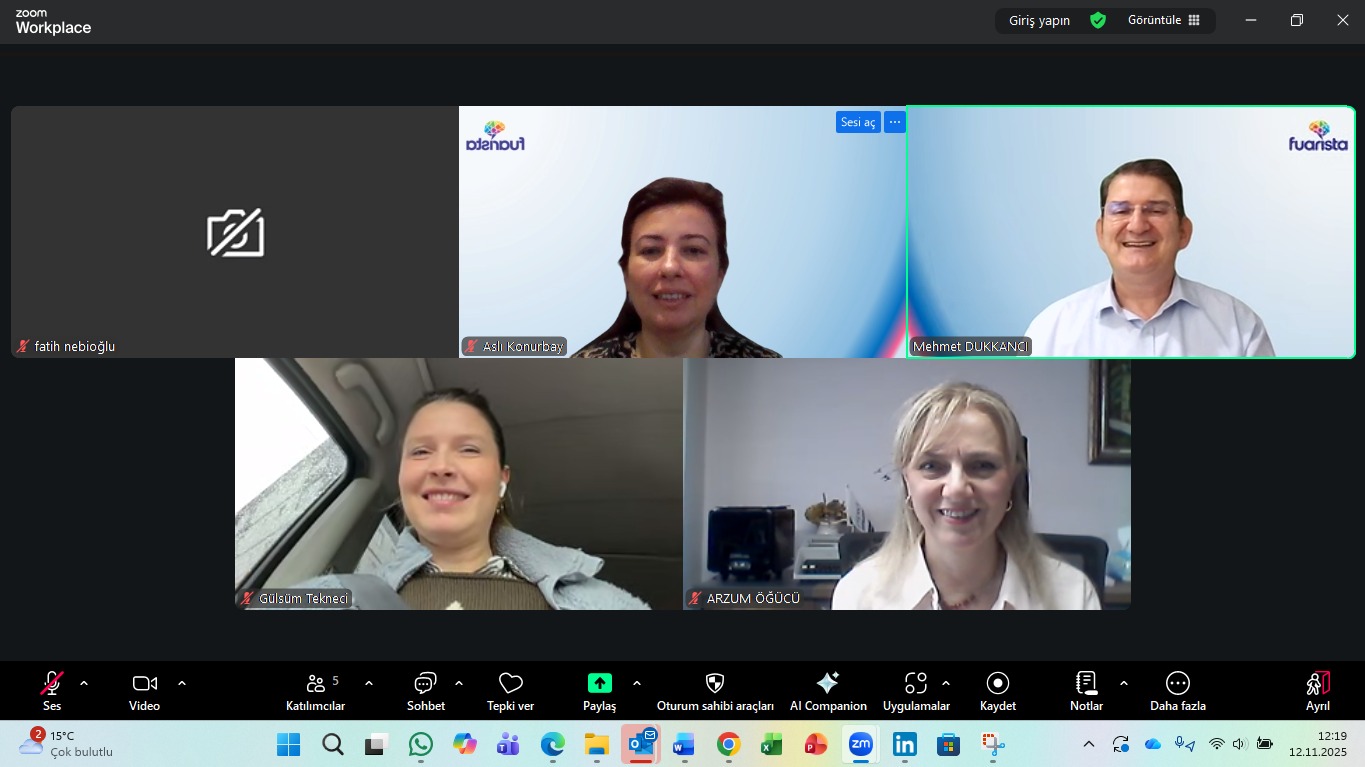Expand the share options arrow beside Paylaş
This screenshot has height=767, width=1365.
coord(637,684)
